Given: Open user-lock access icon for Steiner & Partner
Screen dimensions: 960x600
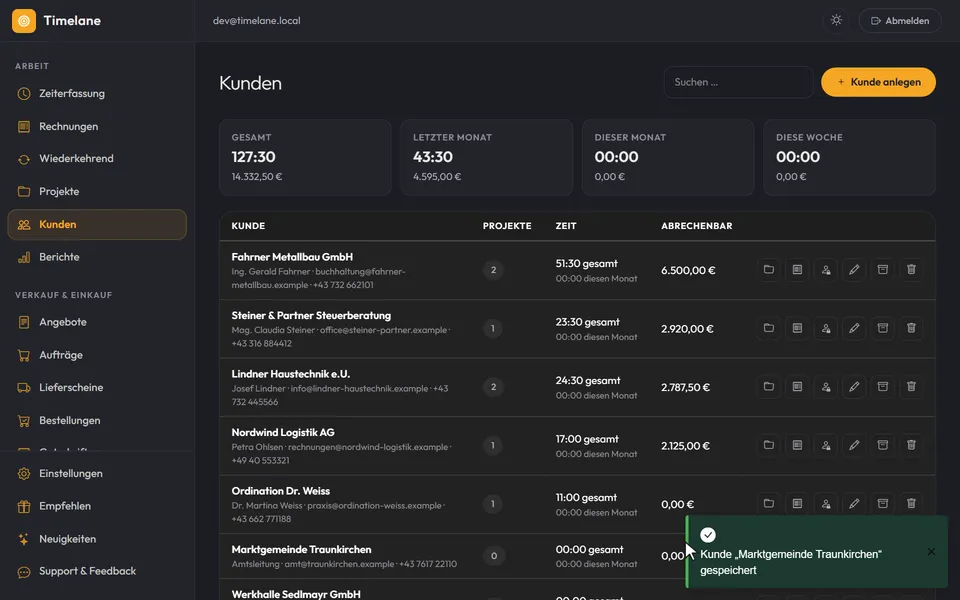Looking at the screenshot, I should click(826, 328).
